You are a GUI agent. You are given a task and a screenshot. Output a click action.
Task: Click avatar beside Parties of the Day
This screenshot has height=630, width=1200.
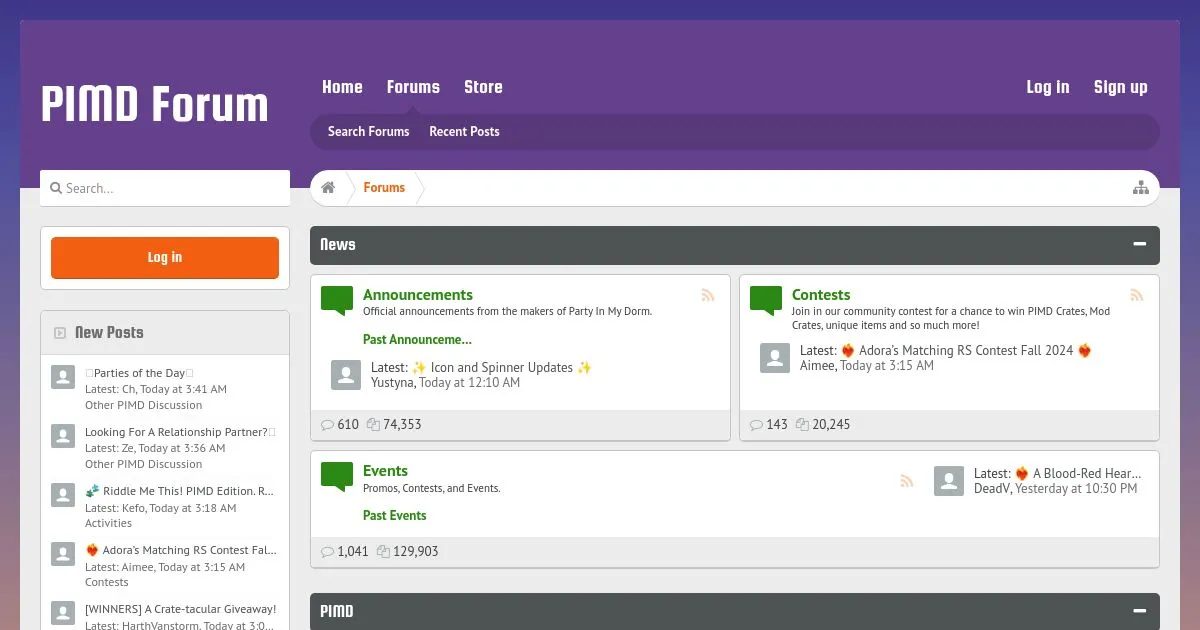pos(63,377)
